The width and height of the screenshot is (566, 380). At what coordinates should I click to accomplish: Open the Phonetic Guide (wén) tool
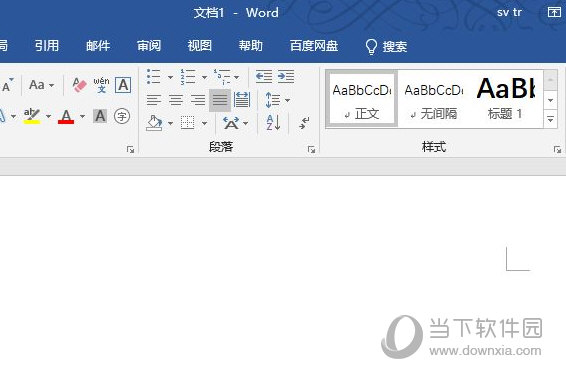click(x=101, y=85)
